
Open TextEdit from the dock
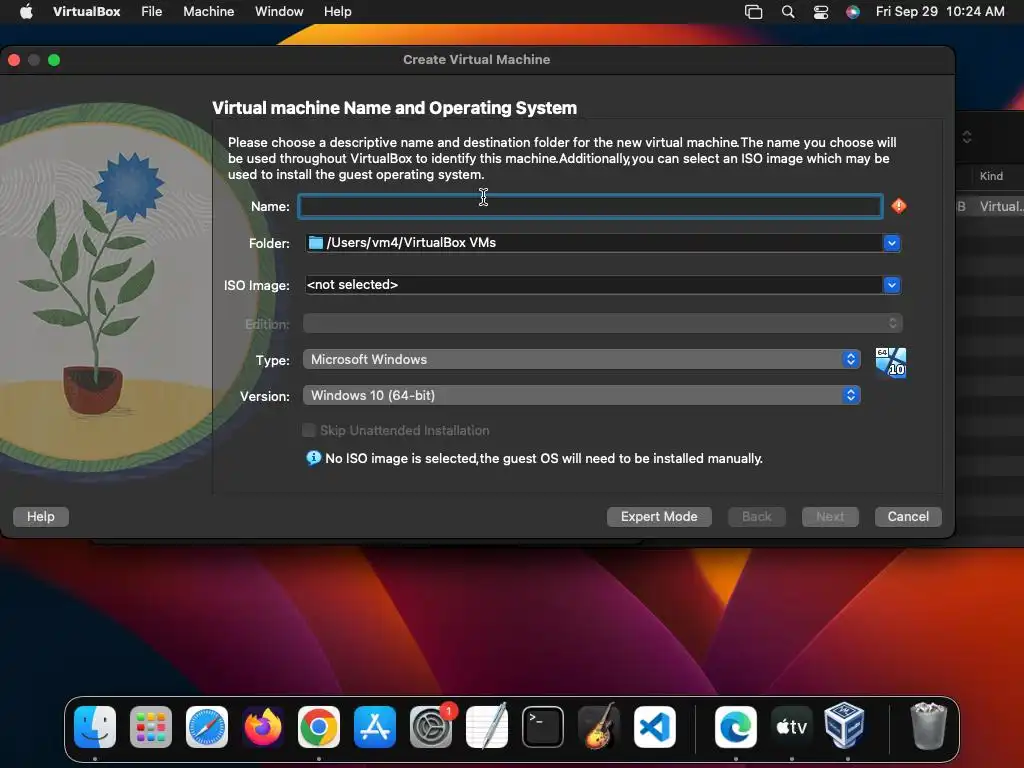[x=487, y=726]
